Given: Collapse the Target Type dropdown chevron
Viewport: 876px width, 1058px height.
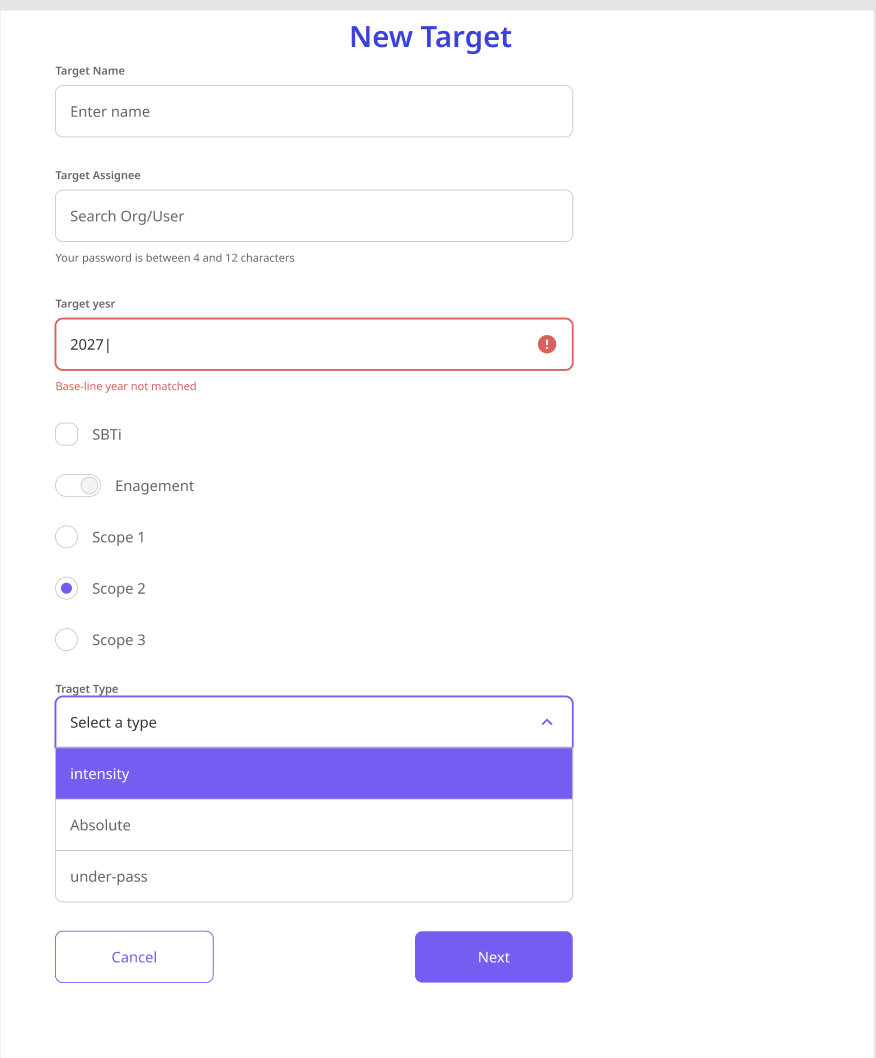Looking at the screenshot, I should (546, 721).
